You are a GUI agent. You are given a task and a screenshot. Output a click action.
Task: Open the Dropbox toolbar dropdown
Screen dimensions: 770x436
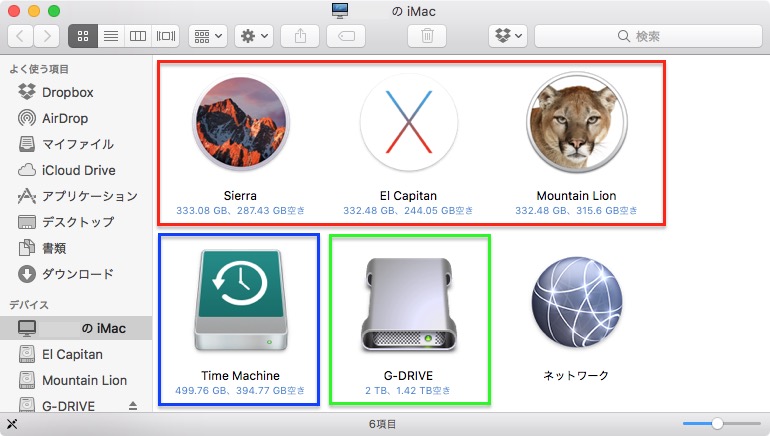[x=508, y=36]
